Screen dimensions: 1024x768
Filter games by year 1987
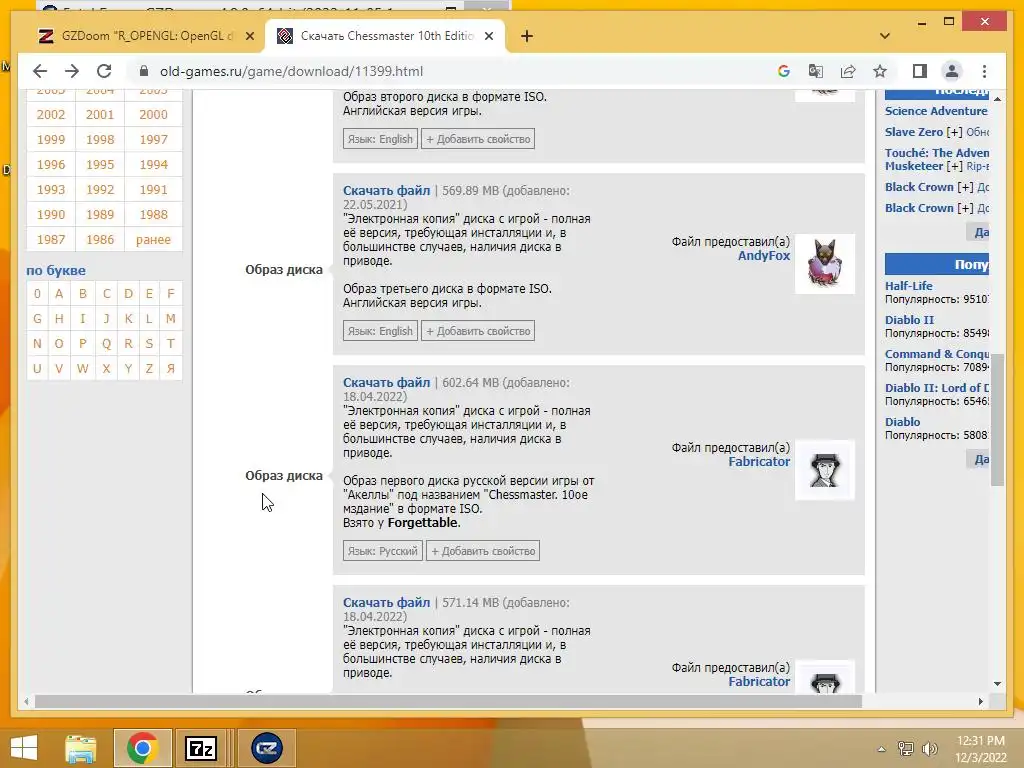[x=51, y=239]
